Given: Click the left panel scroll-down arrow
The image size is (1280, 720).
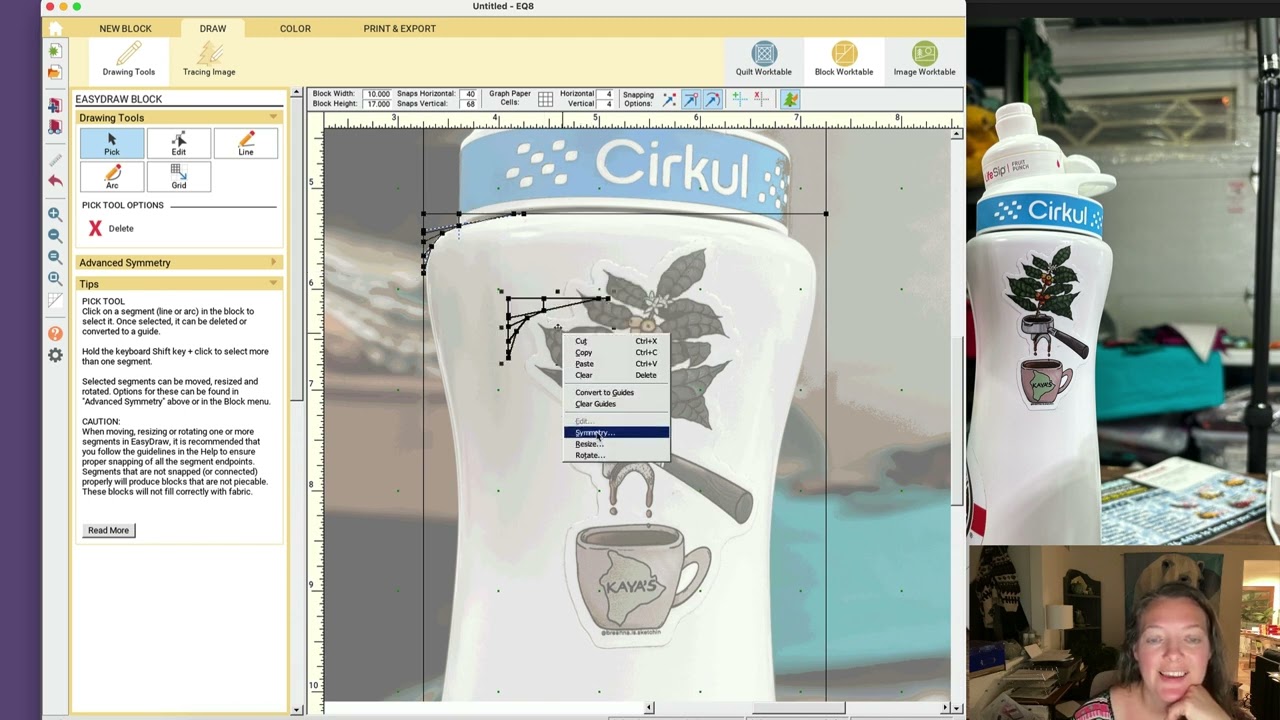Looking at the screenshot, I should 296,709.
